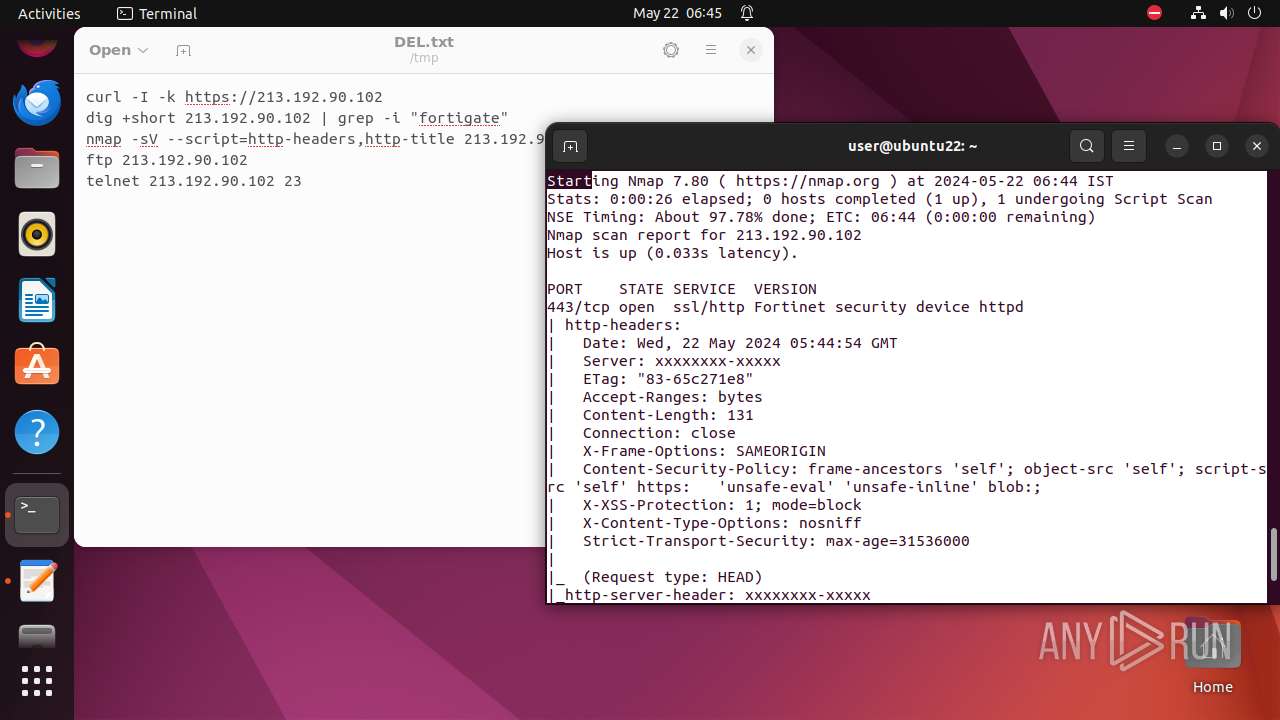
Task: Select the Terminal icon in dock
Action: tap(37, 515)
